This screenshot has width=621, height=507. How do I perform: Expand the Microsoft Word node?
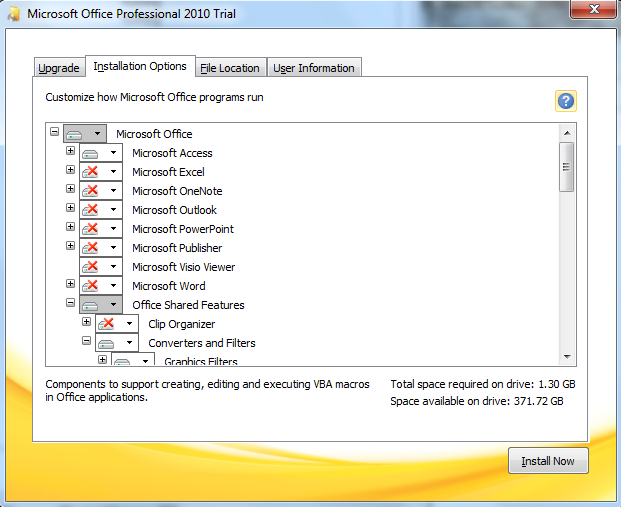tap(70, 284)
